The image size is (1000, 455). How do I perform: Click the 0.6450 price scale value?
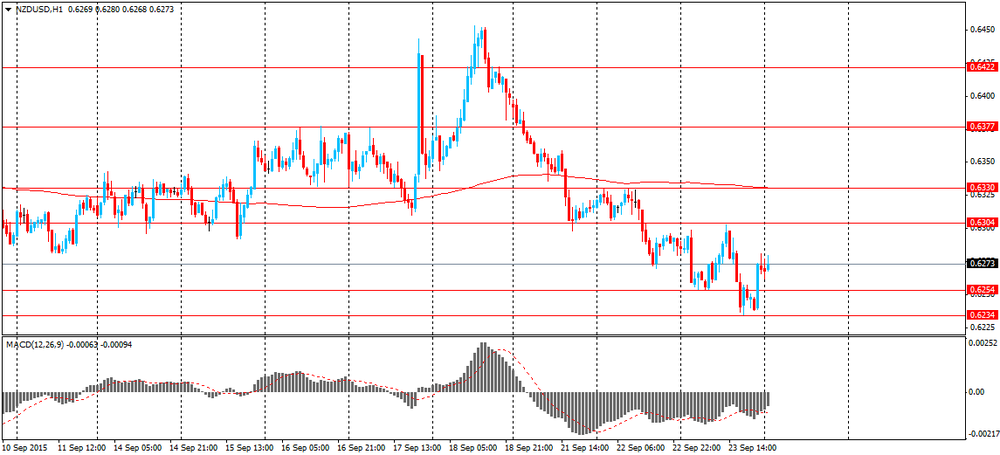[x=979, y=30]
